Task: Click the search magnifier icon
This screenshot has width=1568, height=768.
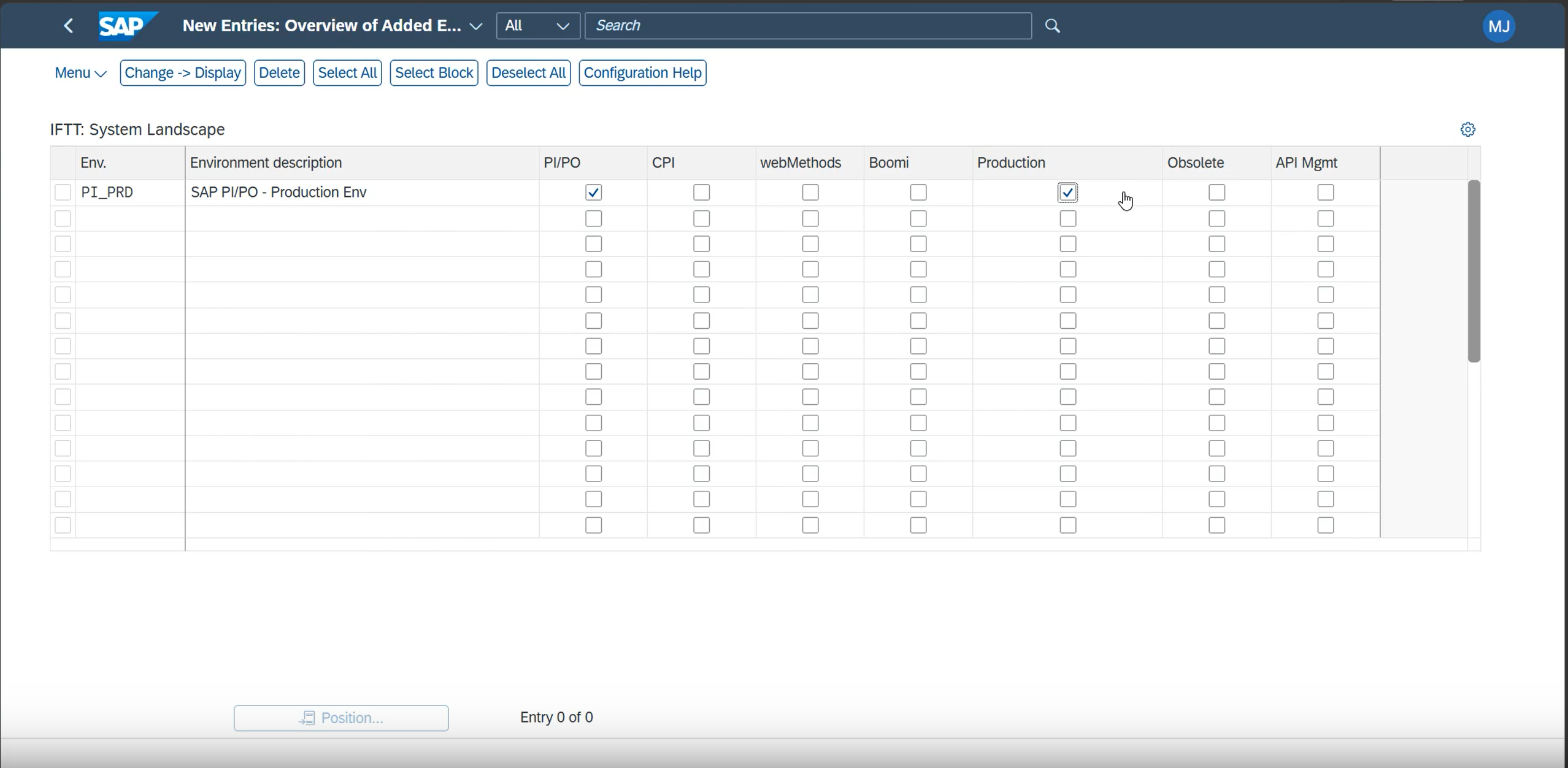Action: [x=1053, y=26]
